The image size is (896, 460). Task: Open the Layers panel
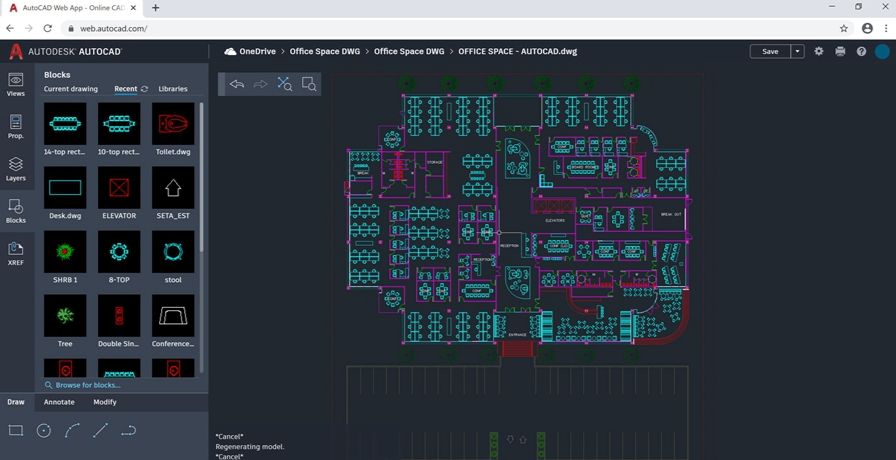pos(16,169)
